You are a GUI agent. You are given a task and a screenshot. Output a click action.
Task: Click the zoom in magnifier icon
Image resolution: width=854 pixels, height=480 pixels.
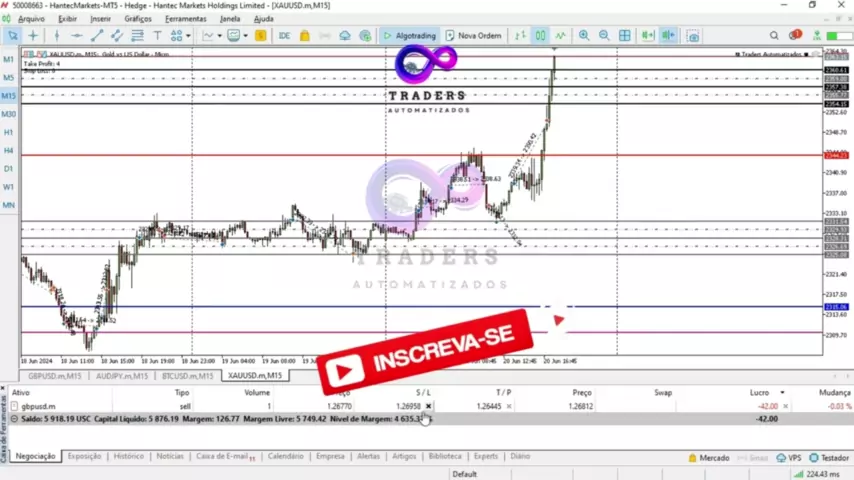584,36
